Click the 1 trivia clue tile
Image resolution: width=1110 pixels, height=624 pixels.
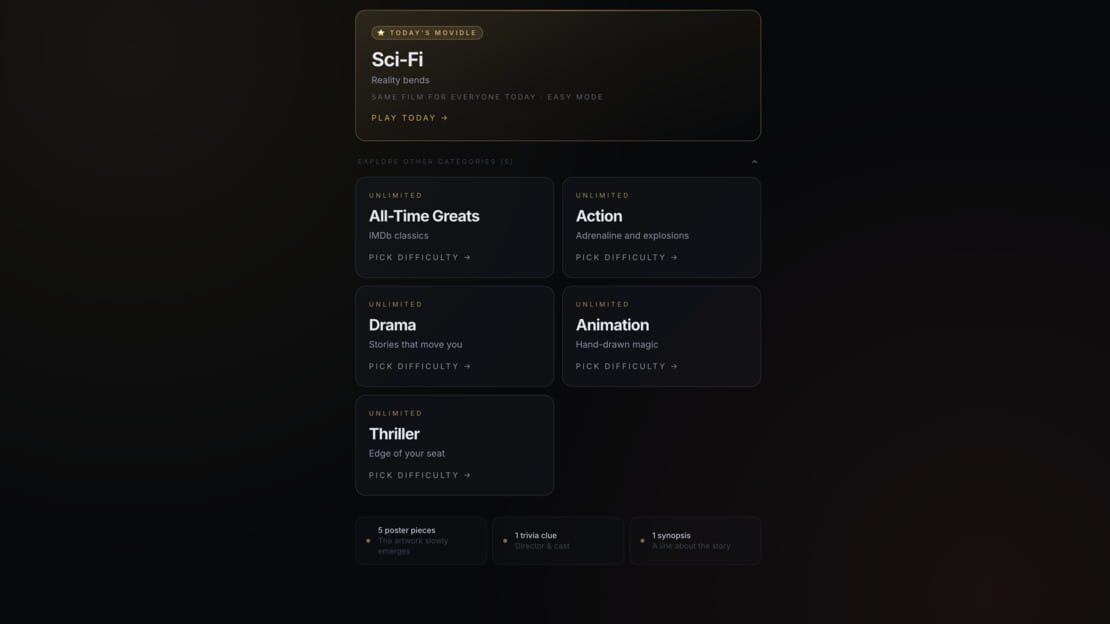pos(558,540)
